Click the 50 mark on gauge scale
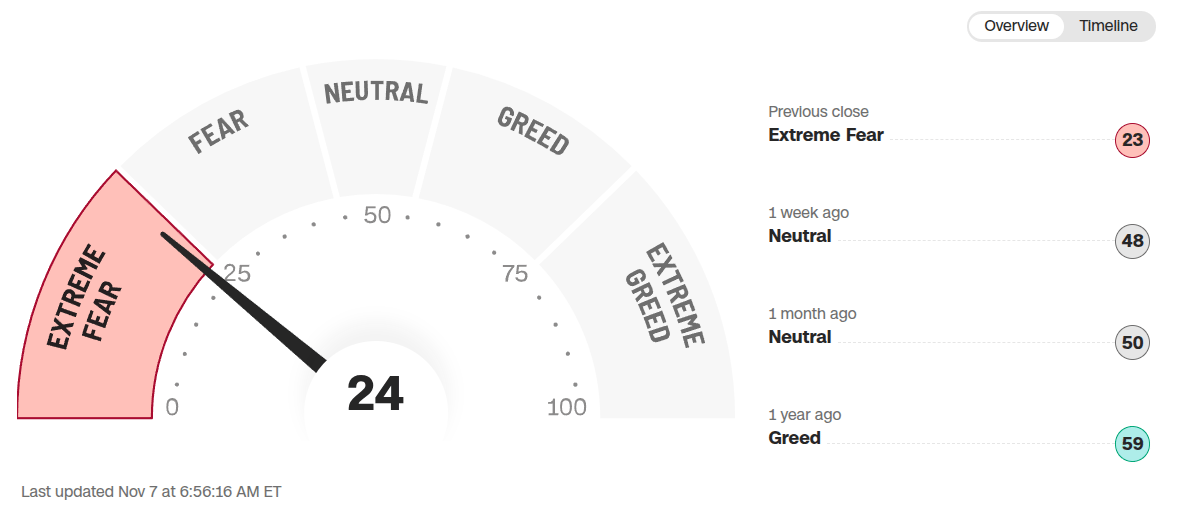The width and height of the screenshot is (1199, 528). click(x=377, y=215)
